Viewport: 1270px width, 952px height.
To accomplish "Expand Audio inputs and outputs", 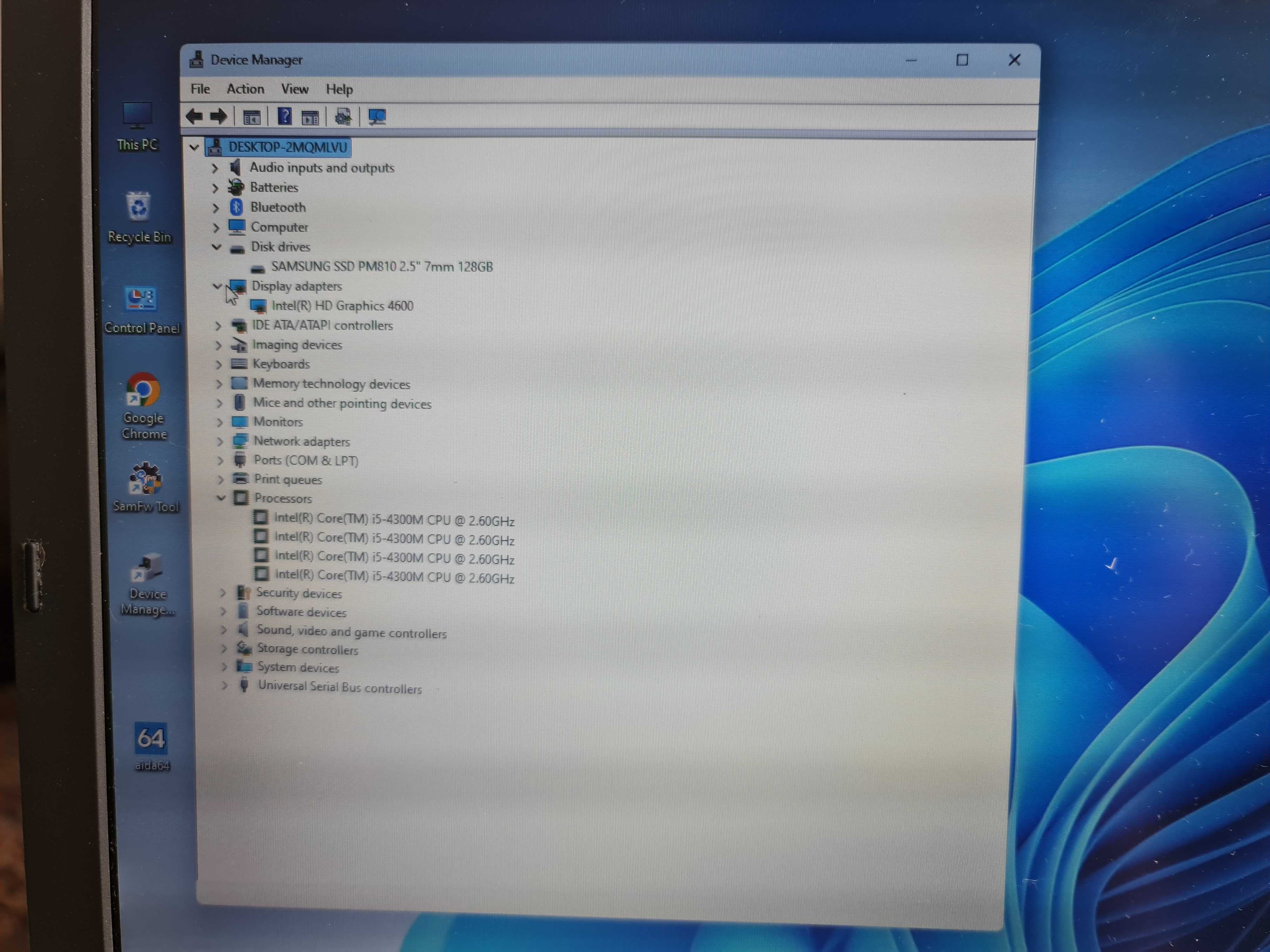I will click(215, 168).
